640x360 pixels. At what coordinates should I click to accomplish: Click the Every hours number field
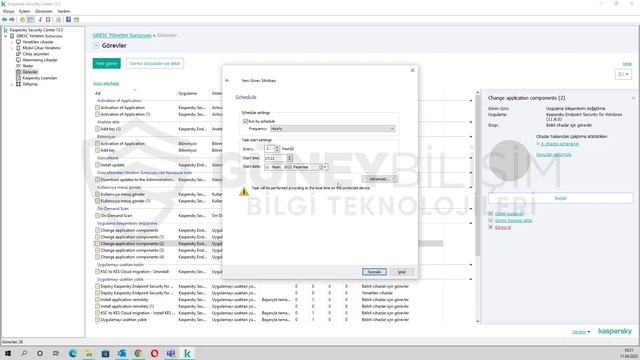(269, 149)
